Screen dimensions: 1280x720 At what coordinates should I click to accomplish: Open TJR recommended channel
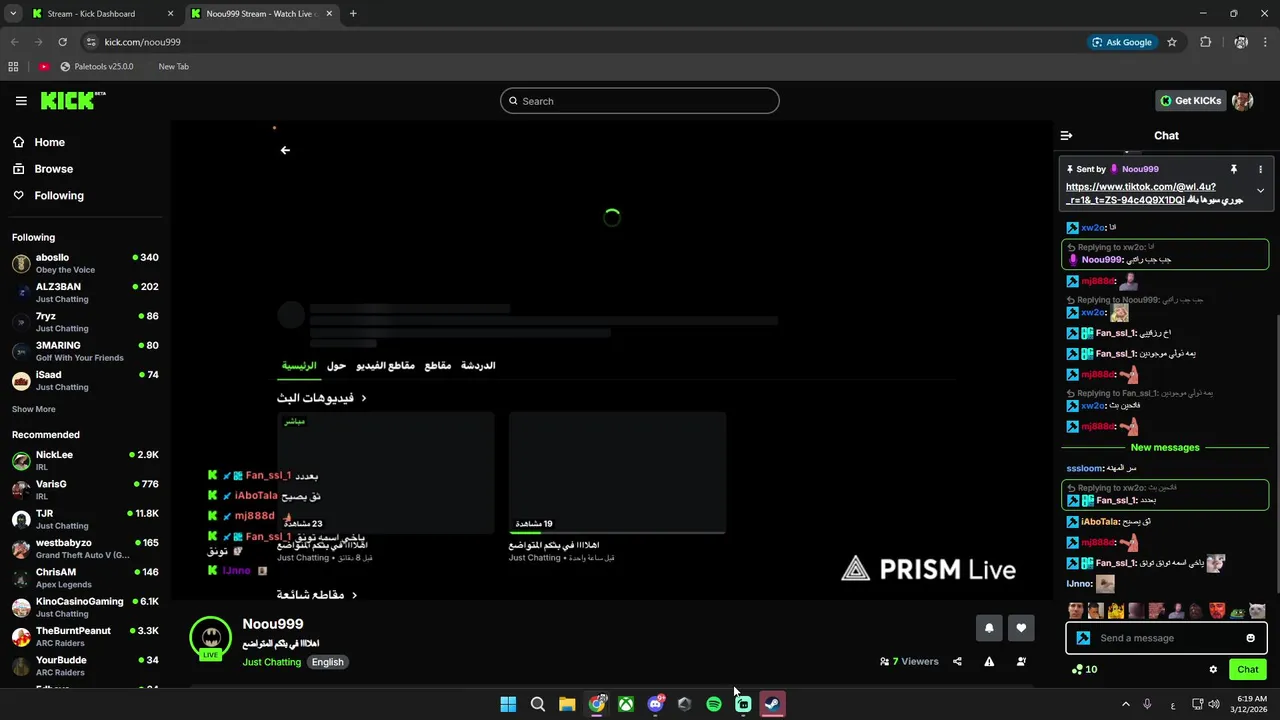point(85,519)
